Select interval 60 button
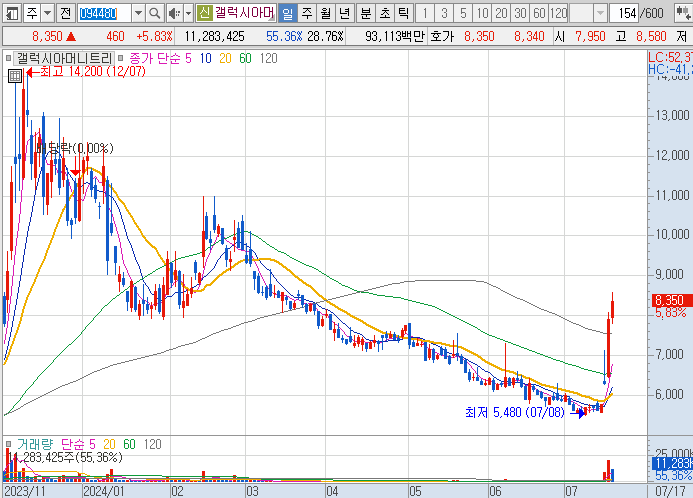693x498 pixels. (x=539, y=14)
